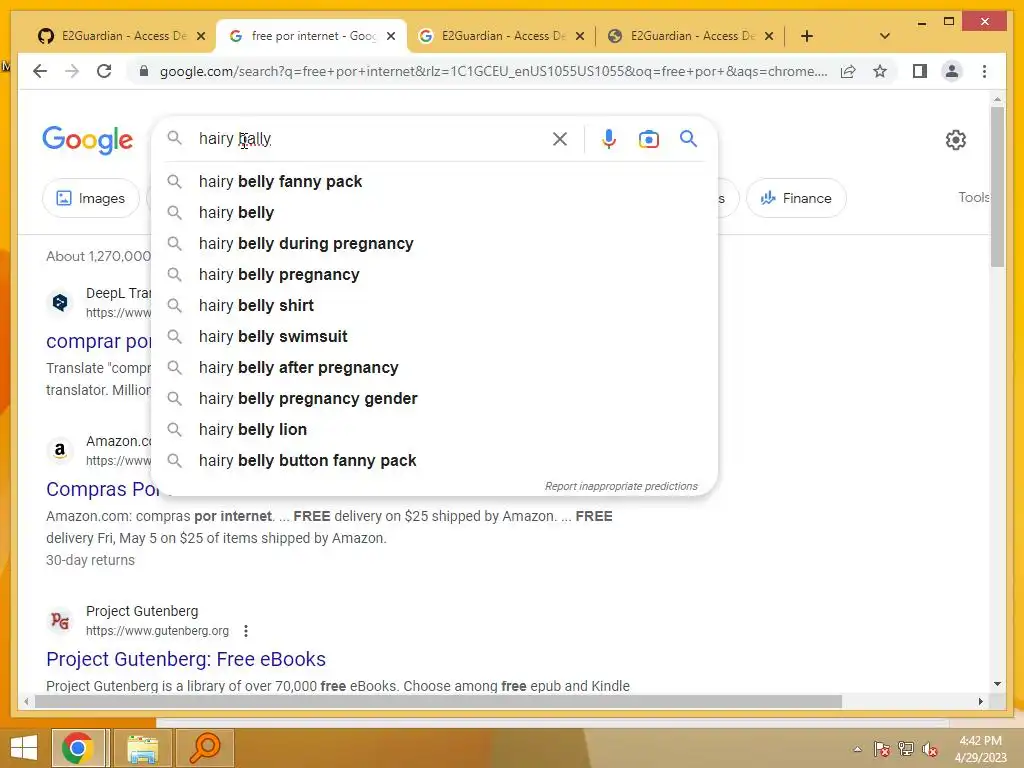Viewport: 1024px width, 768px height.
Task: Open the tab search dropdown arrow
Action: 884,36
